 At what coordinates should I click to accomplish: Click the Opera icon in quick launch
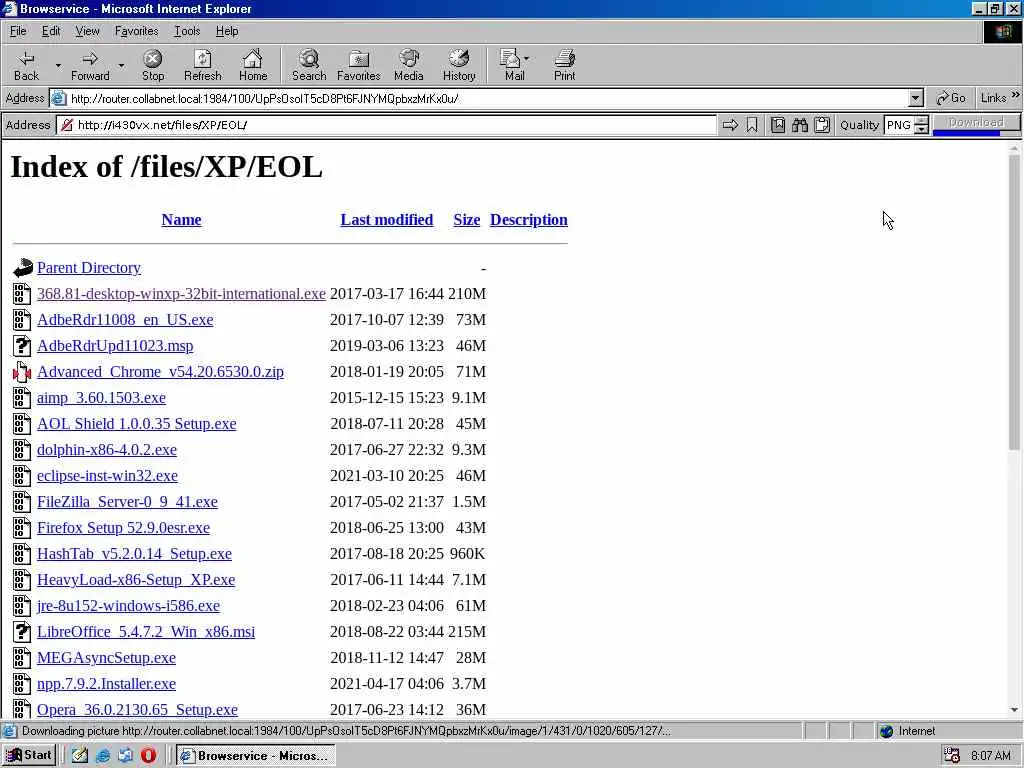click(x=148, y=756)
